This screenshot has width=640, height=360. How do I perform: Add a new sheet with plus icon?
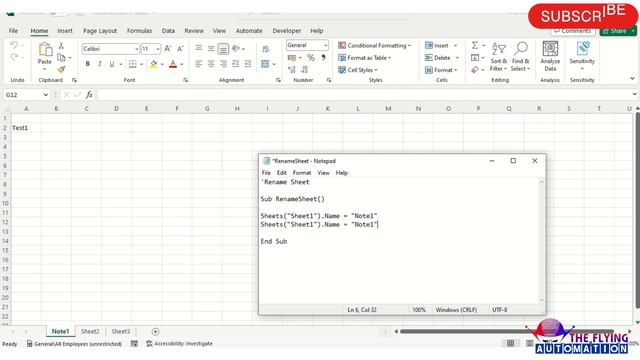click(x=156, y=331)
